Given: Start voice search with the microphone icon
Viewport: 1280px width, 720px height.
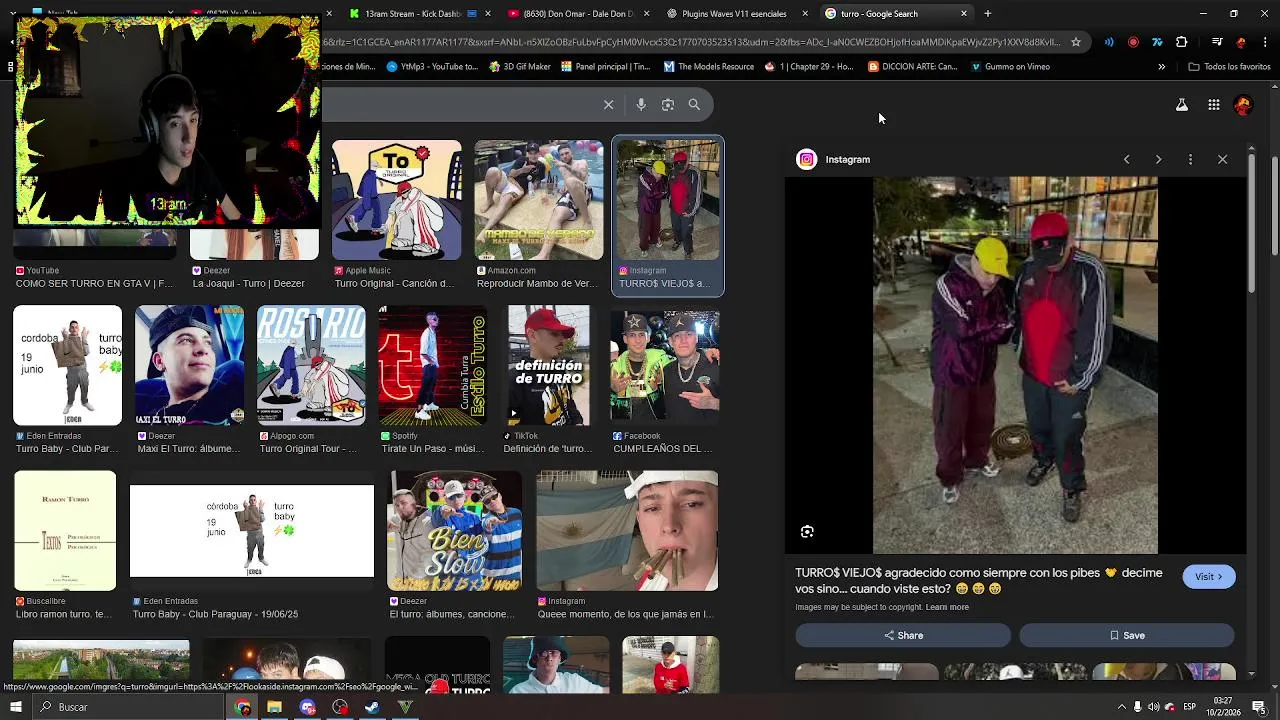Looking at the screenshot, I should (x=641, y=104).
